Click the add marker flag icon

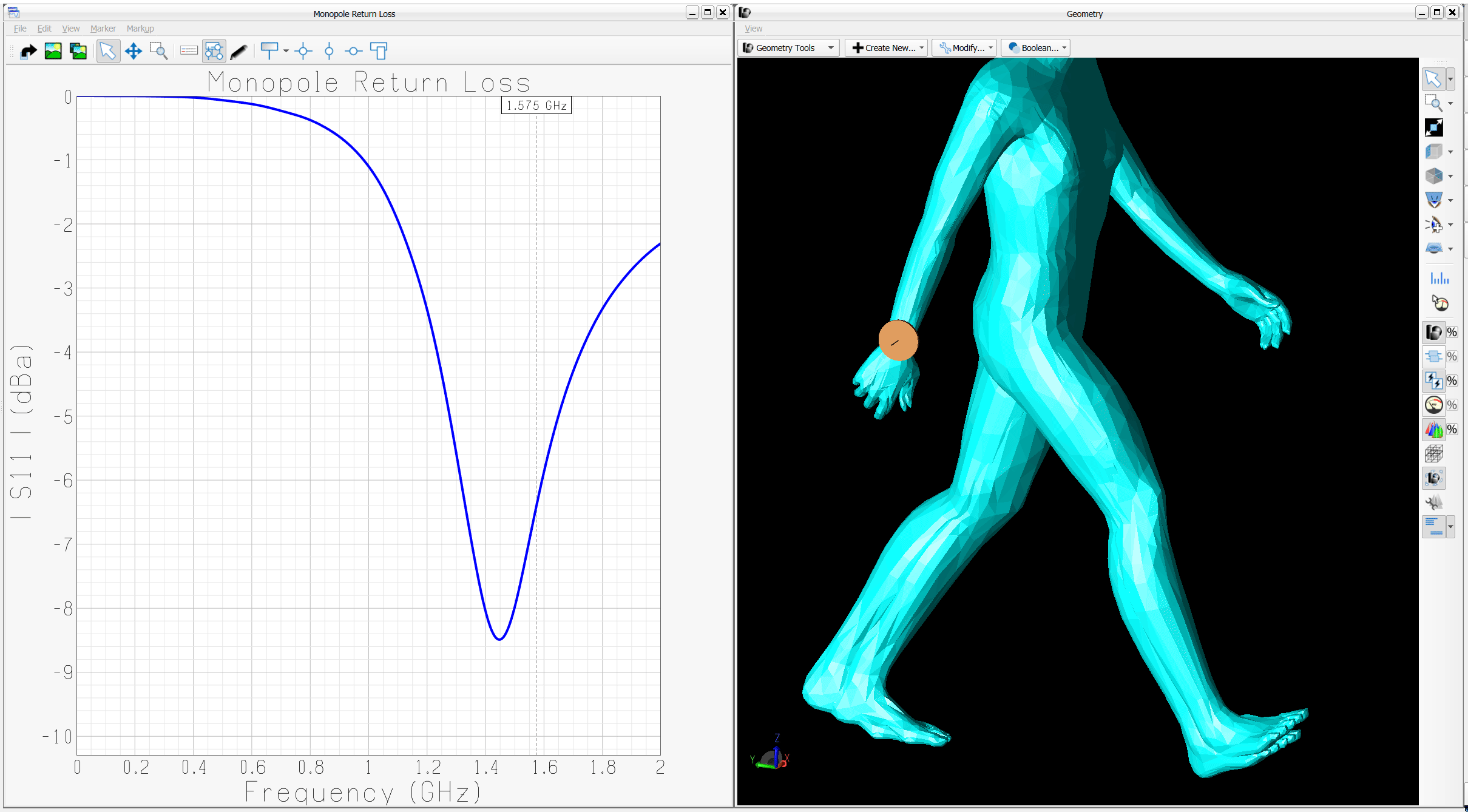click(269, 51)
